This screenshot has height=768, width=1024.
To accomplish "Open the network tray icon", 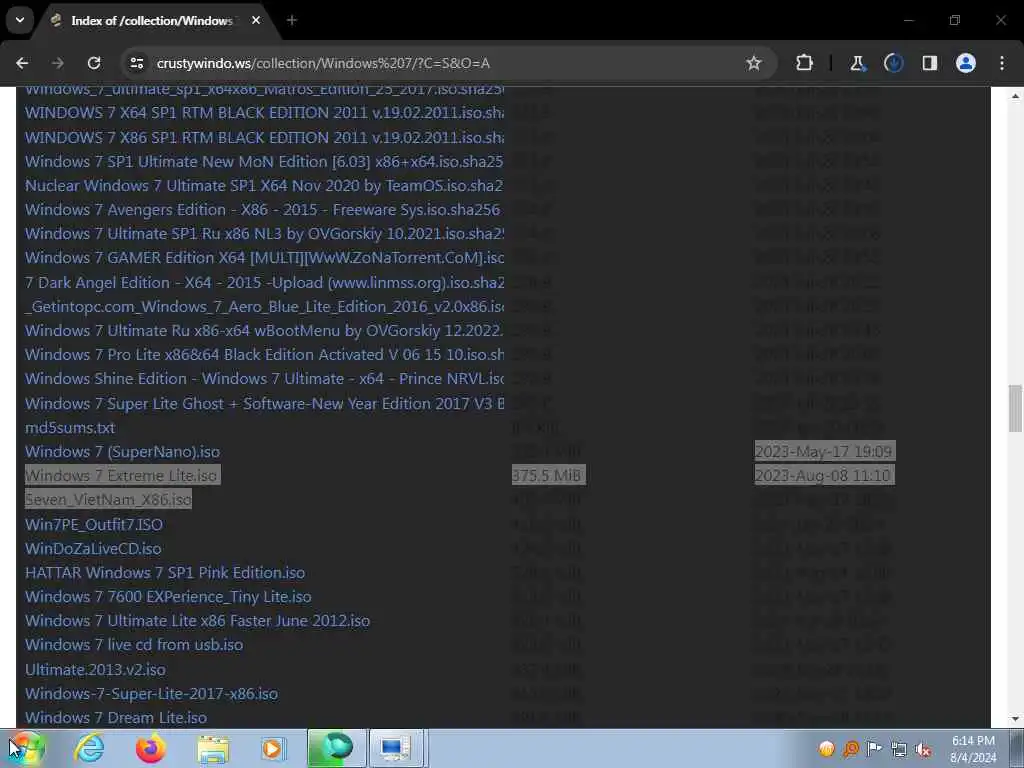I will coord(899,749).
